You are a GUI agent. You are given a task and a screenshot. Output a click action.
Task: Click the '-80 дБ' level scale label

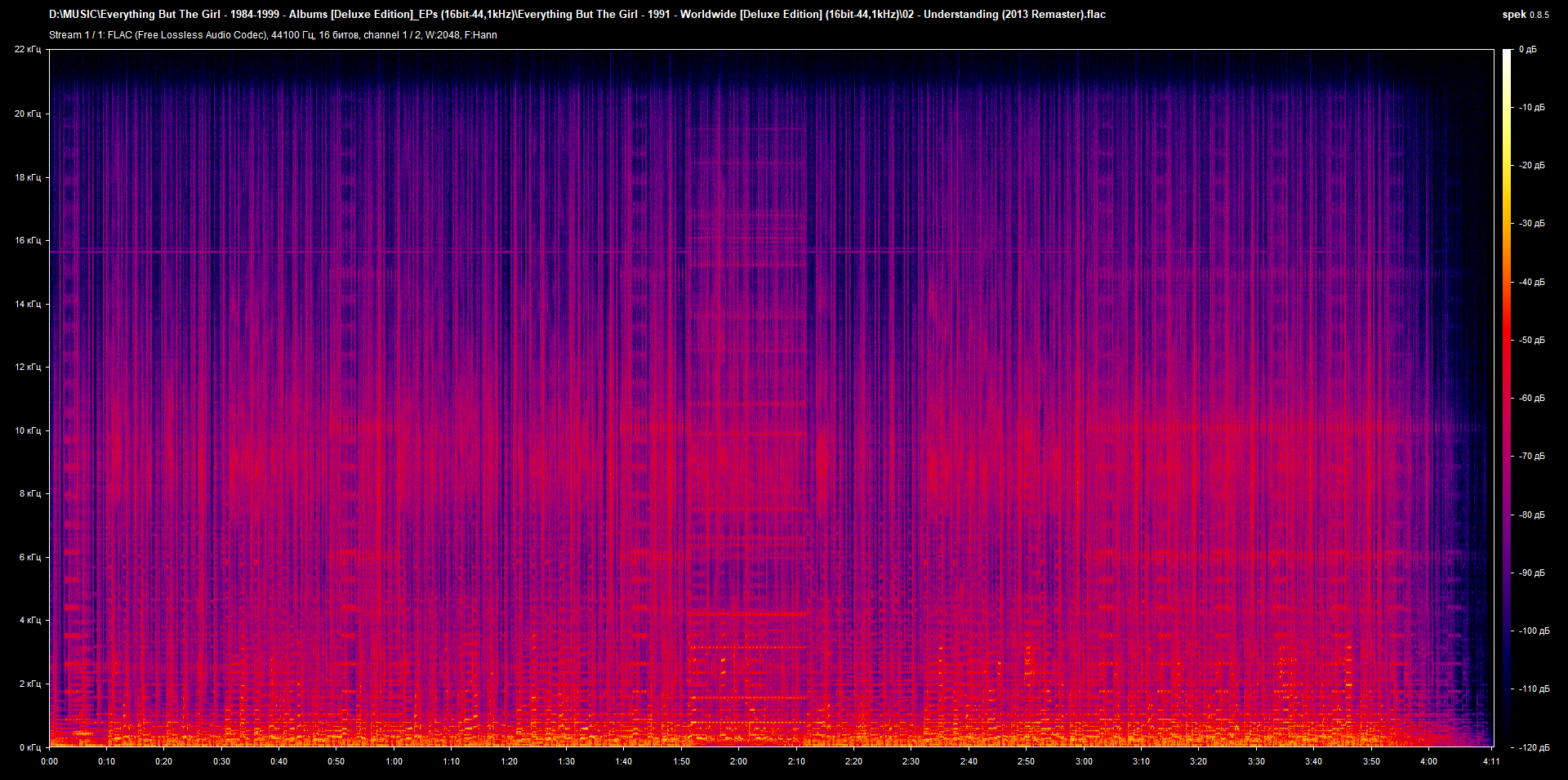point(1531,515)
